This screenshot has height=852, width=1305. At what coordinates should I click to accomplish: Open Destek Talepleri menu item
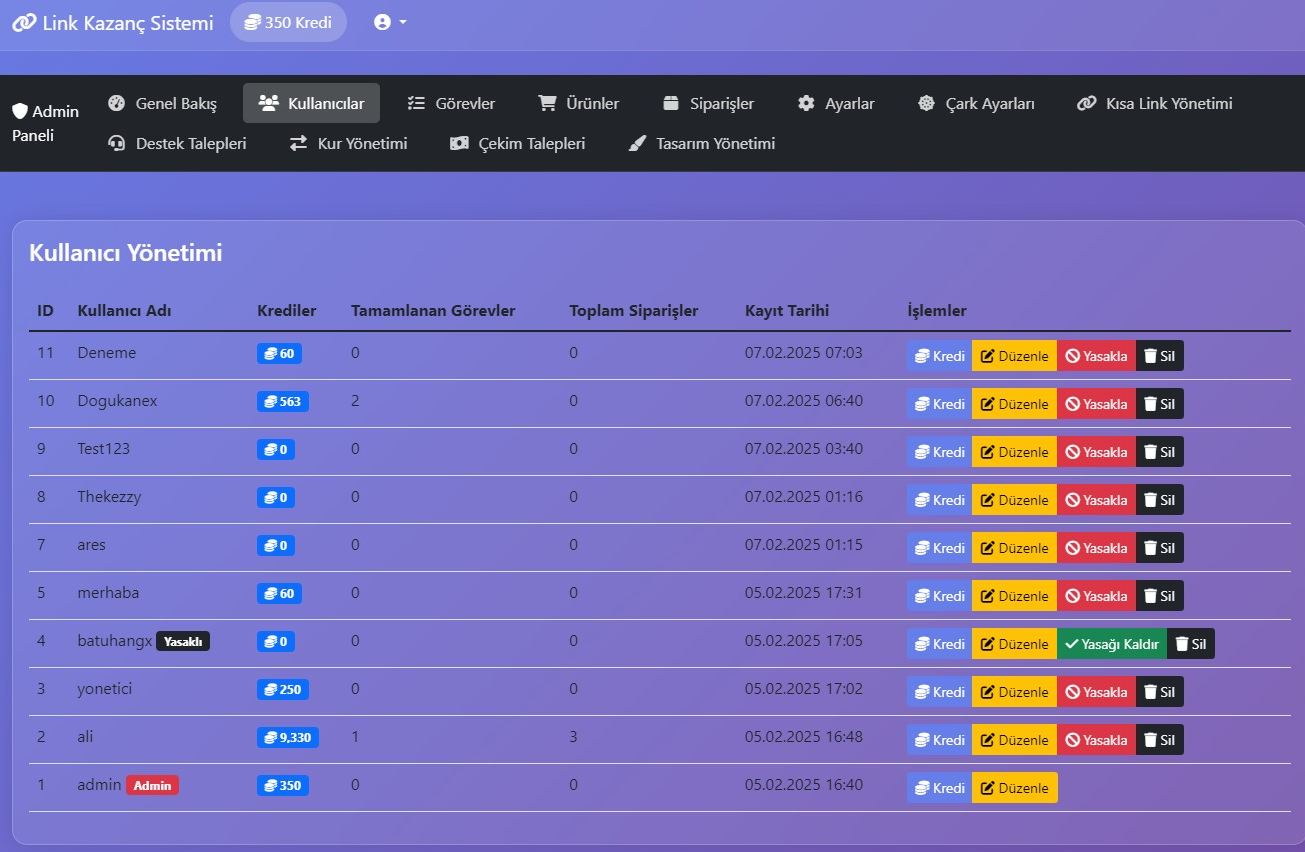[177, 143]
